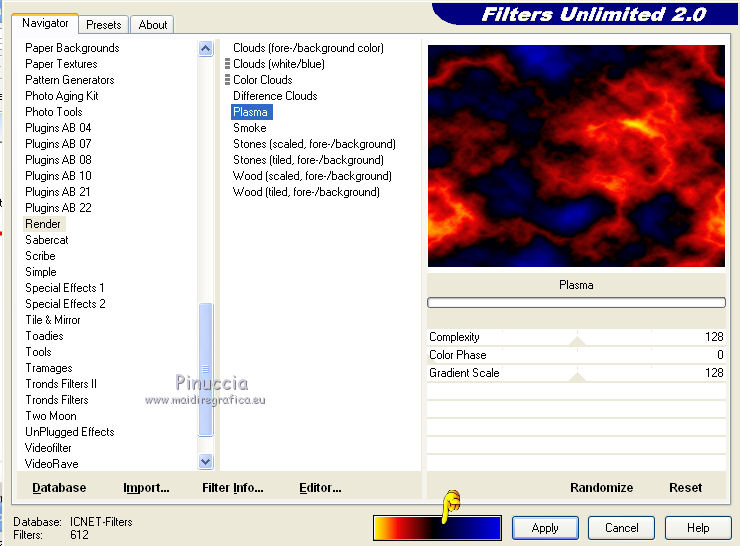Open the Editor... button
Screen dimensions: 740x546
coord(320,487)
